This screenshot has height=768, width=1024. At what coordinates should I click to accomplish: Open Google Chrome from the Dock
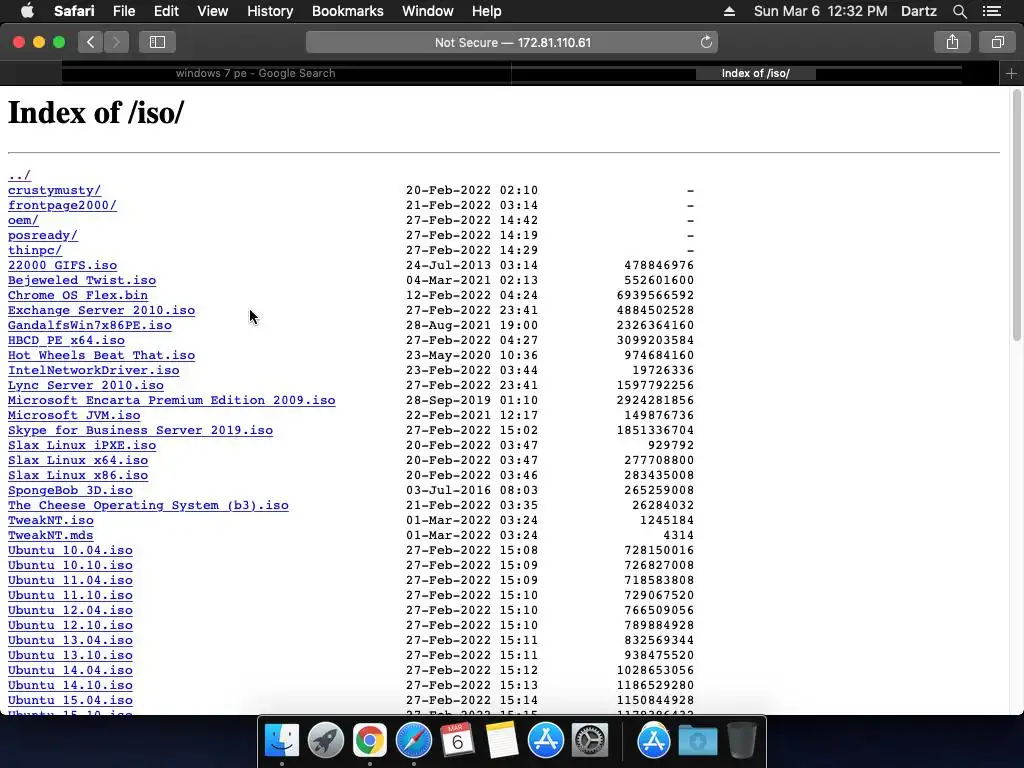coord(370,740)
